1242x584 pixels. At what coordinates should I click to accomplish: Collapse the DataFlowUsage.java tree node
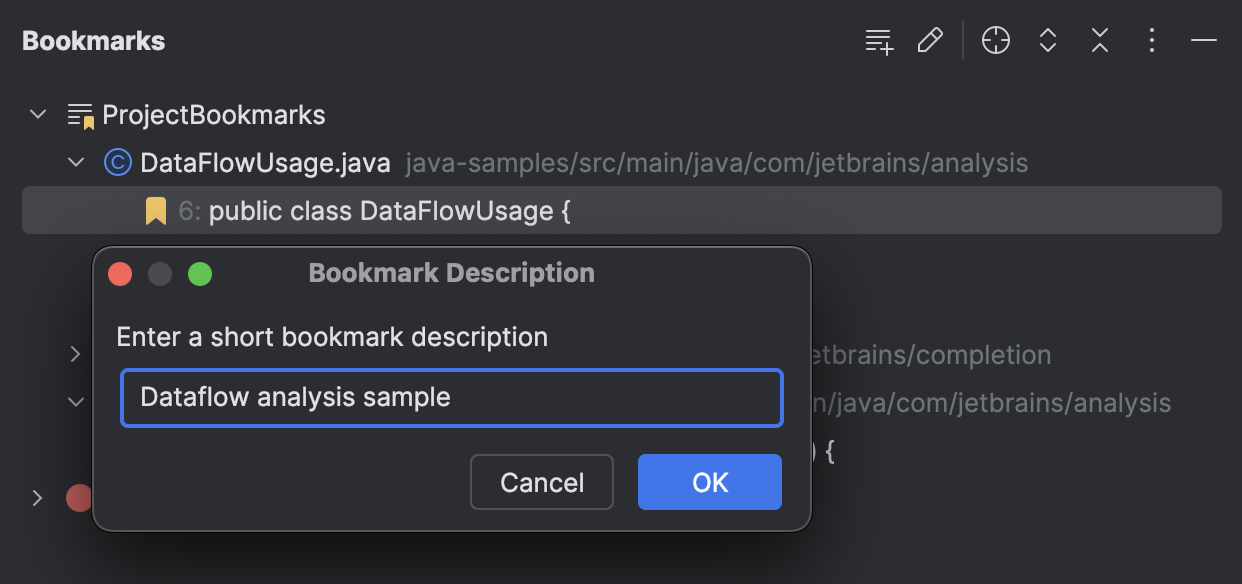pyautogui.click(x=76, y=162)
